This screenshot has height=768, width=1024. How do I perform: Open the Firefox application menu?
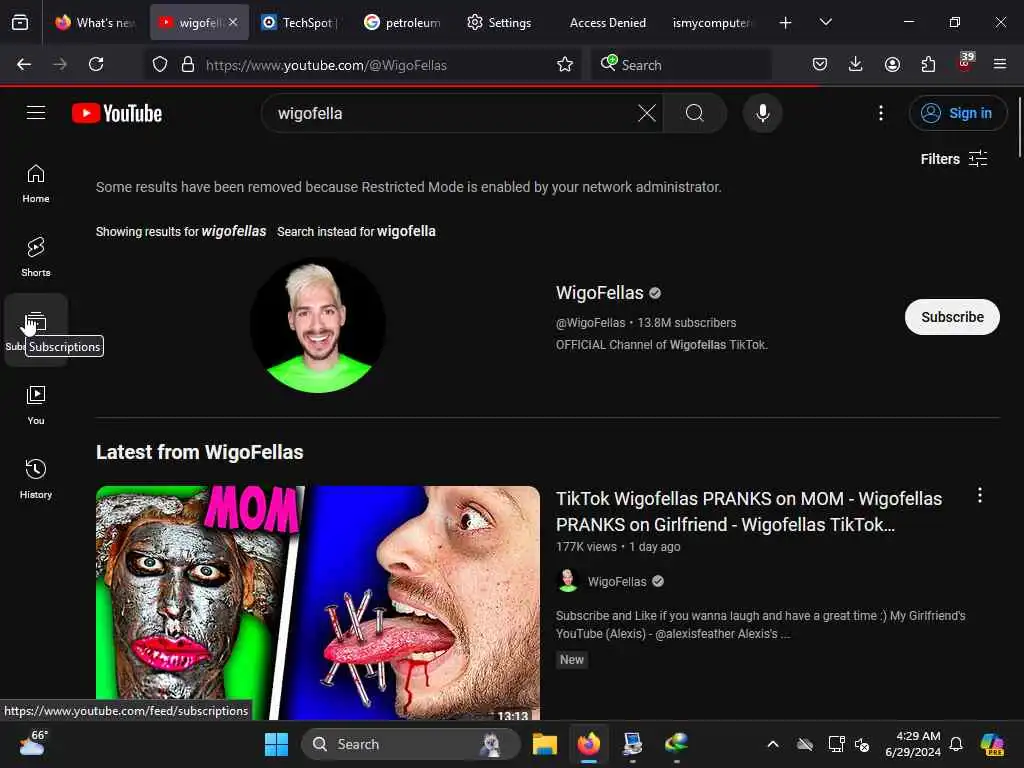pyautogui.click(x=1000, y=64)
